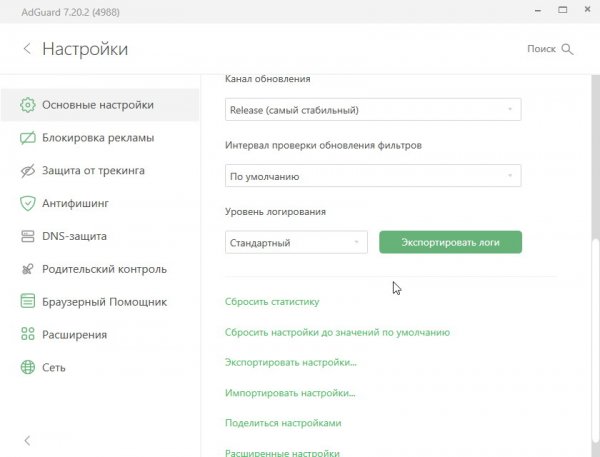Open Расширенные настройки link
The image size is (600, 457).
(282, 453)
